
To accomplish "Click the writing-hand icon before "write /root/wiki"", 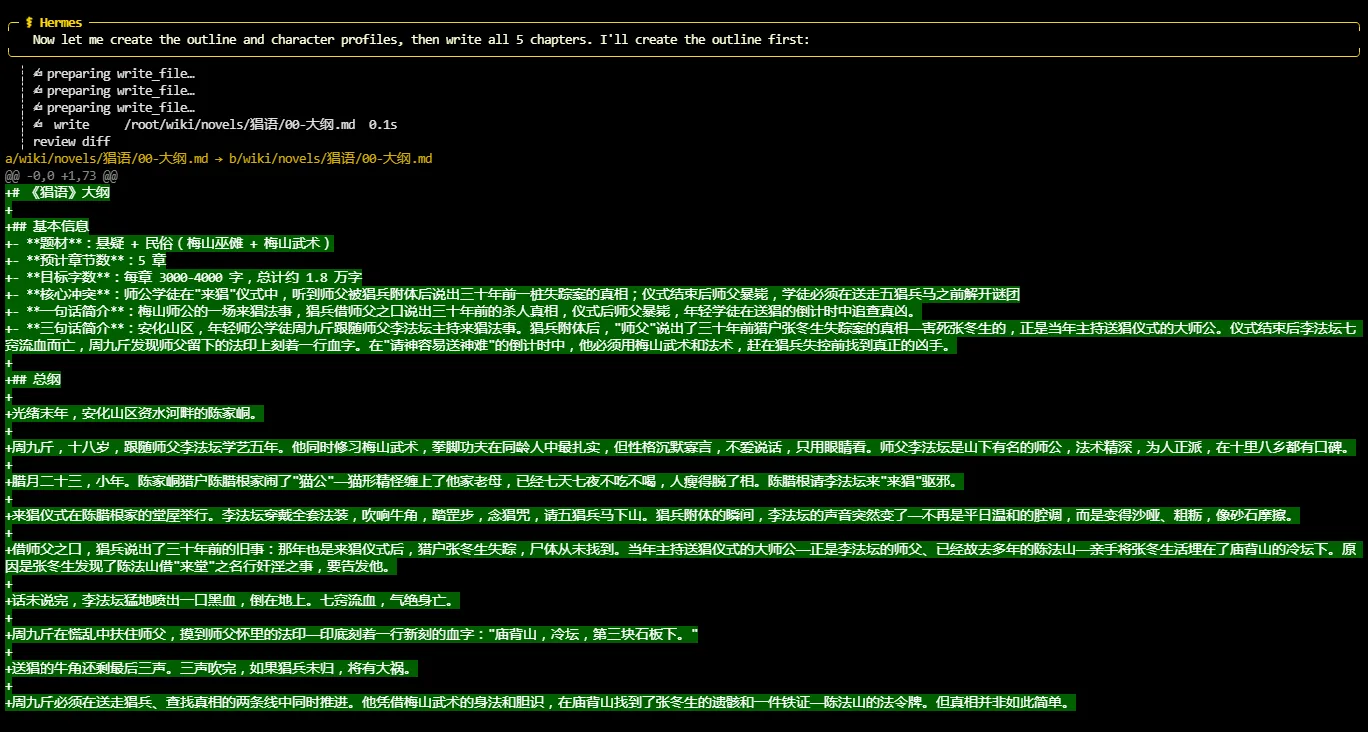I will [38, 124].
